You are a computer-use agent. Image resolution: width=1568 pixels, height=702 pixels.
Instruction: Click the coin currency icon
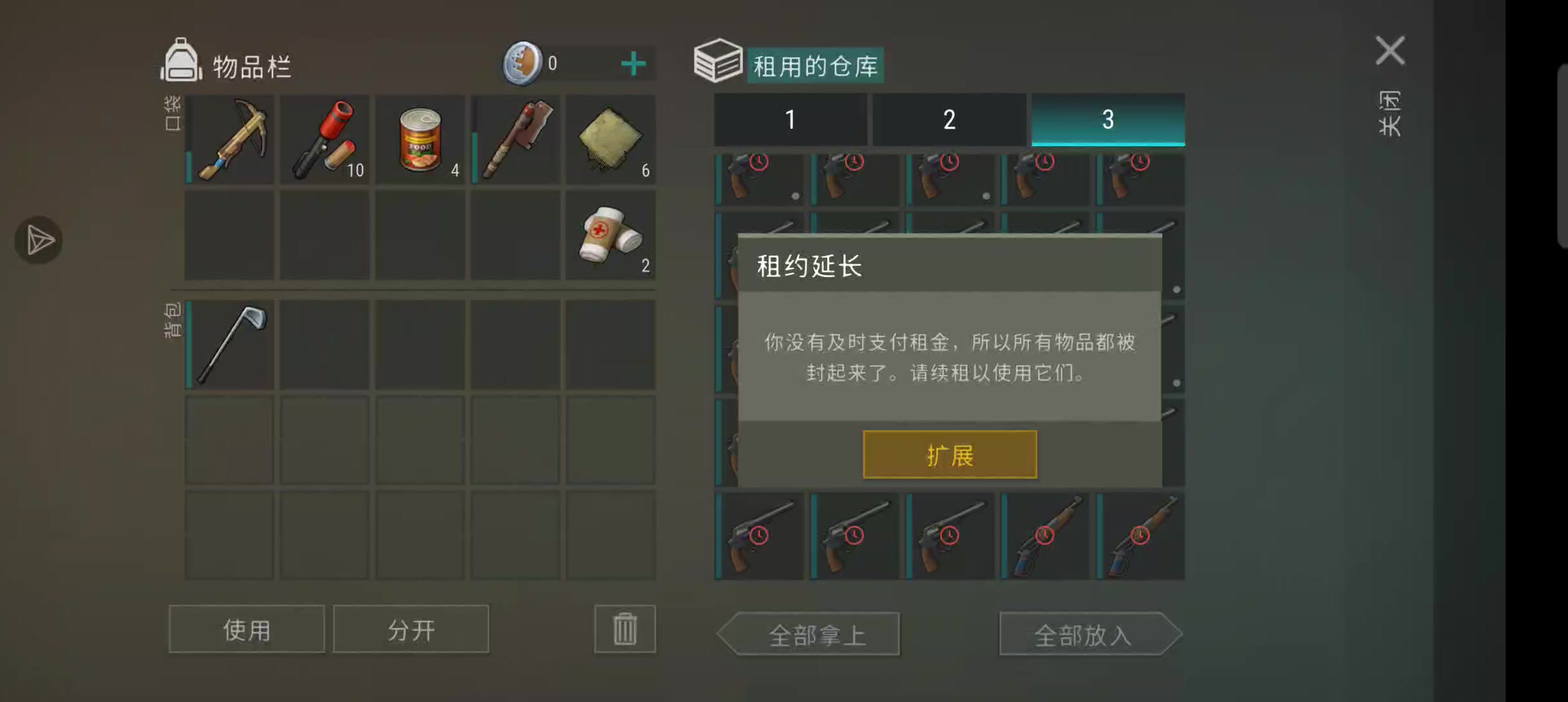[522, 63]
